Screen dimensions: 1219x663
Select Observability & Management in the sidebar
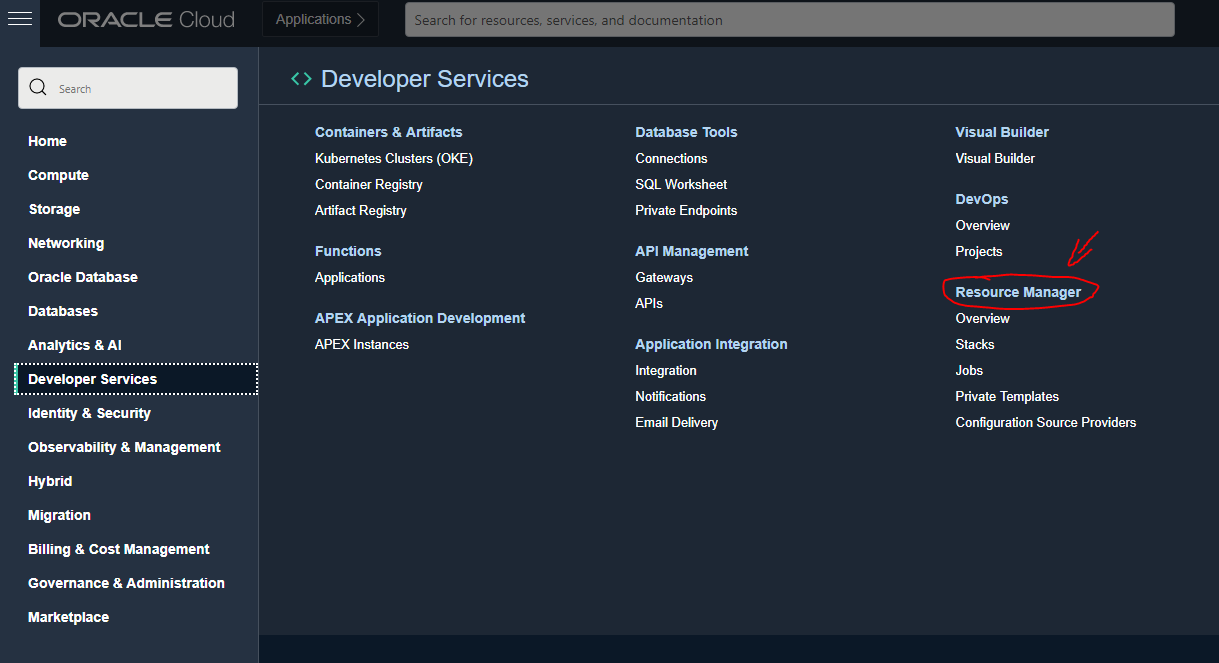click(x=124, y=447)
